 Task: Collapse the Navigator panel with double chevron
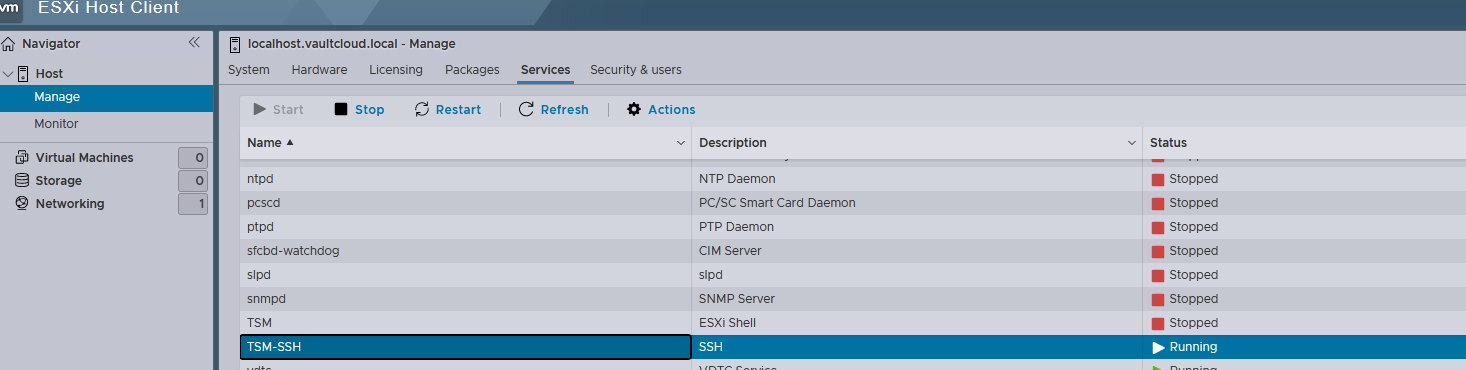coord(194,43)
